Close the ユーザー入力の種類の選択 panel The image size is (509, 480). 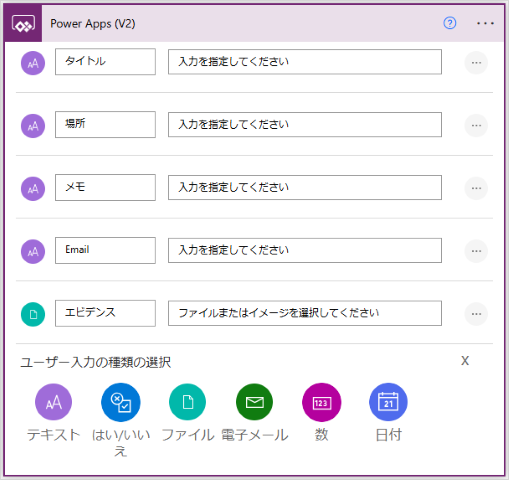[x=465, y=360]
